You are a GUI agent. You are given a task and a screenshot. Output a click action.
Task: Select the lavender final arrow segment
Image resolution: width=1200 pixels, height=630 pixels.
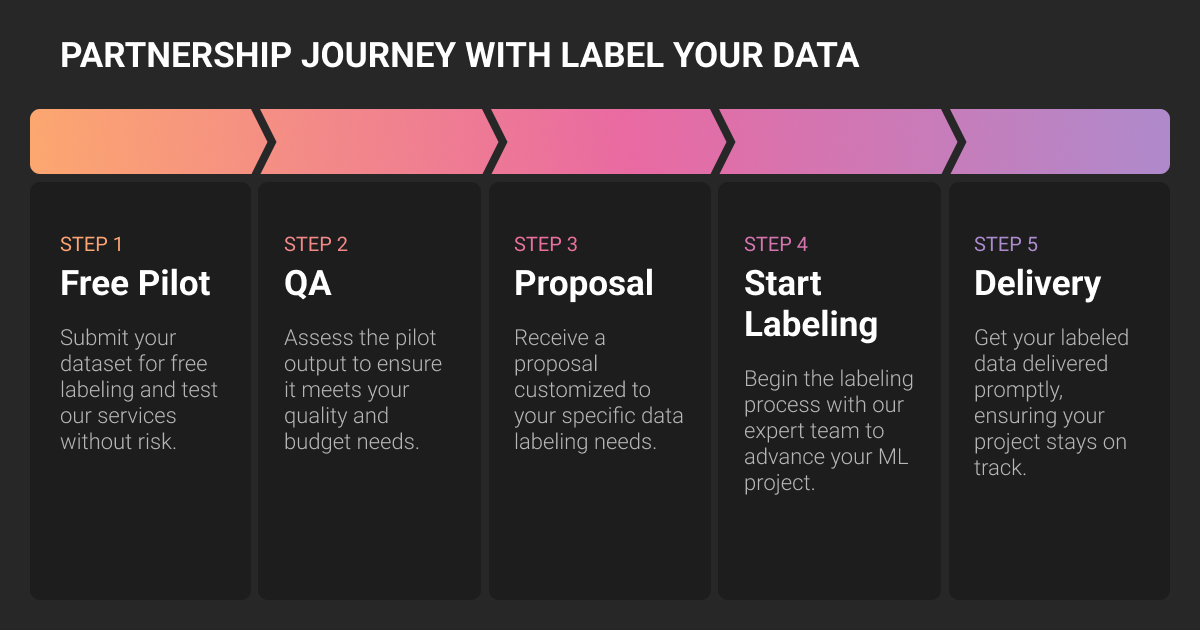click(1065, 141)
